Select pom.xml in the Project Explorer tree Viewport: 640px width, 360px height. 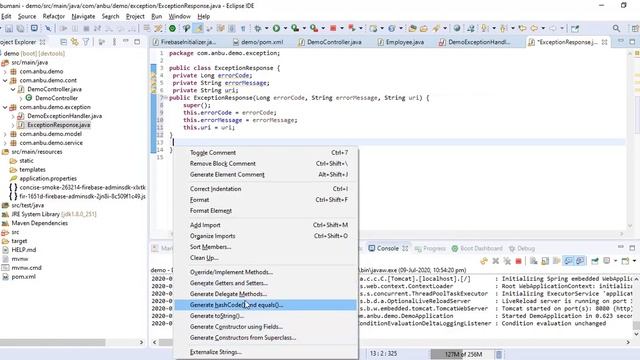click(x=23, y=277)
